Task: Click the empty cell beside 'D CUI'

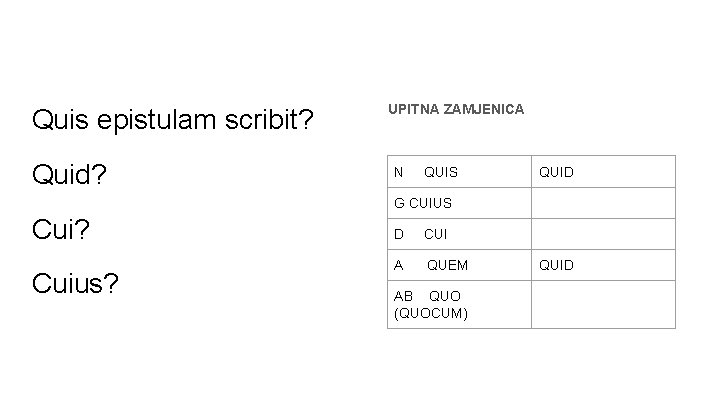Action: coord(602,234)
